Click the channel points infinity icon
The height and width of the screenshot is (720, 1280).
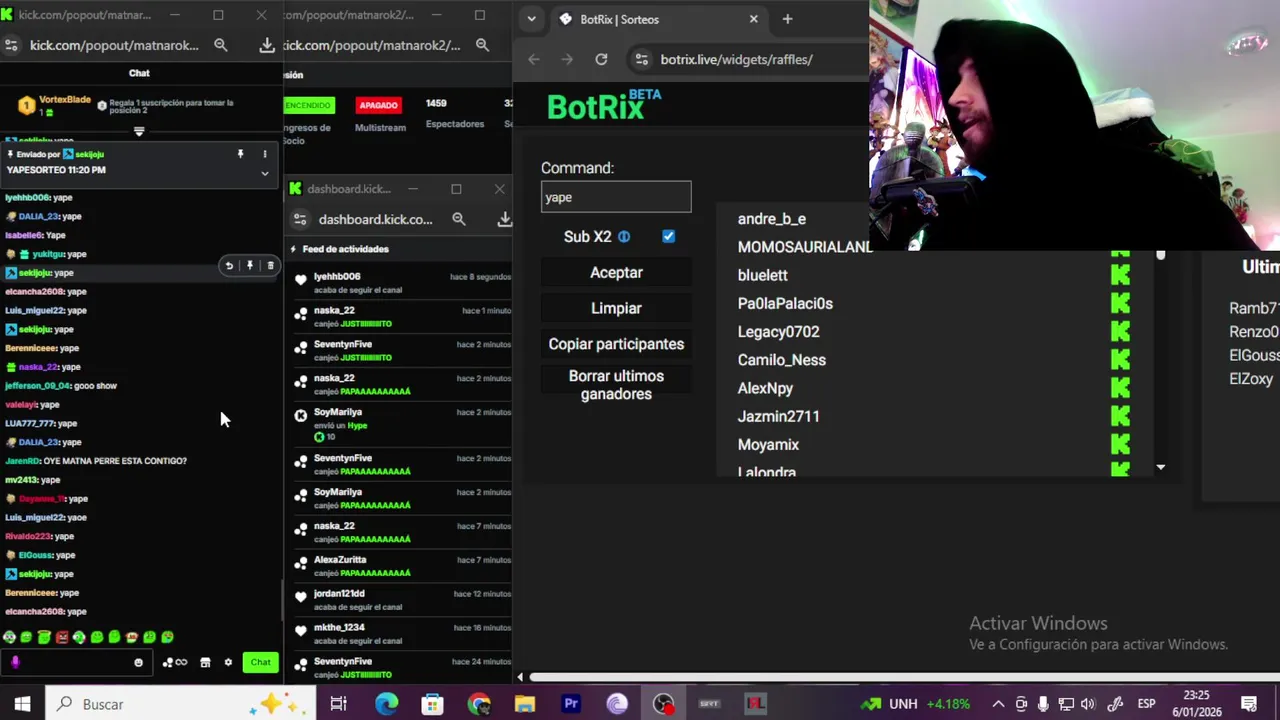pyautogui.click(x=175, y=662)
